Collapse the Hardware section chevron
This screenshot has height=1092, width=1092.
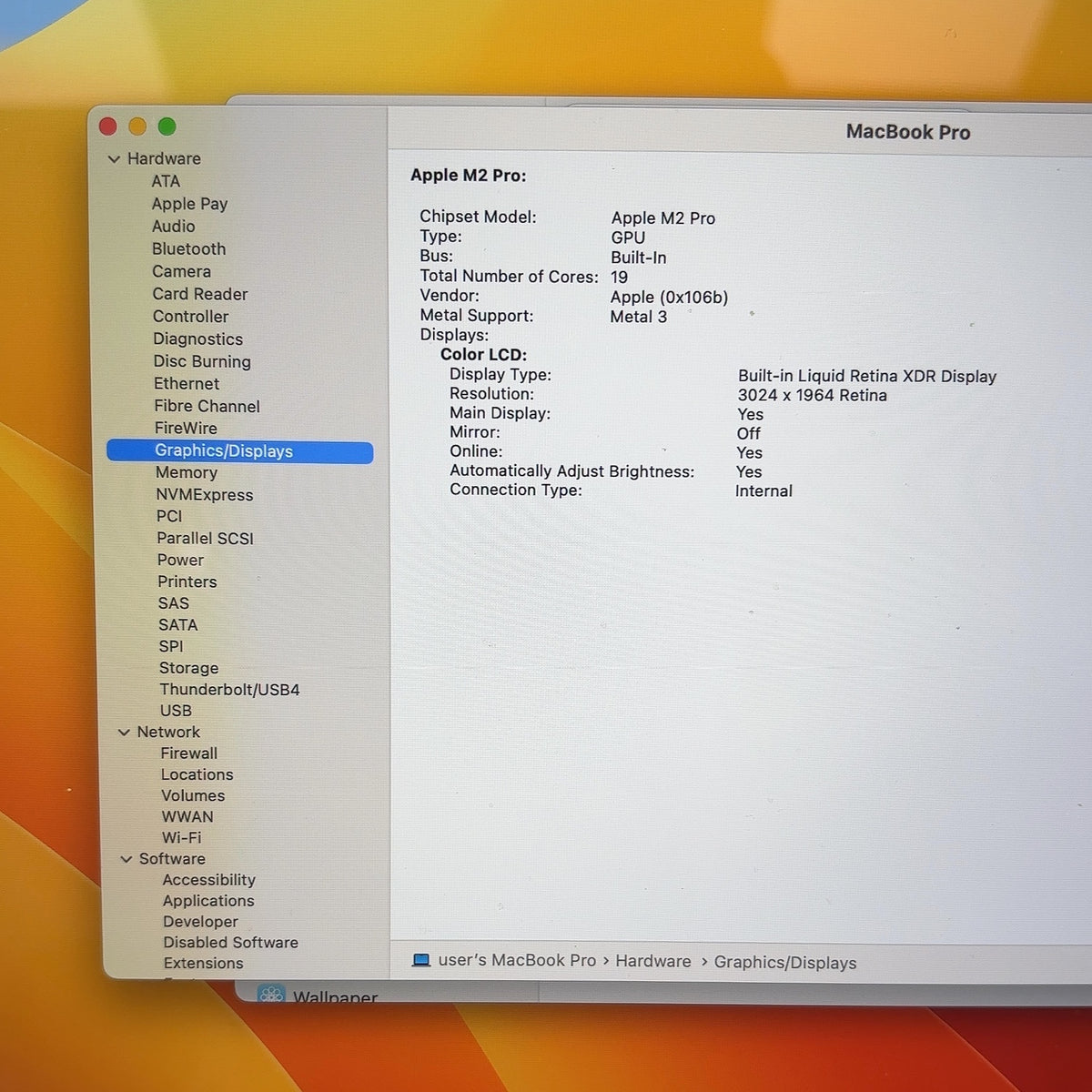point(114,159)
